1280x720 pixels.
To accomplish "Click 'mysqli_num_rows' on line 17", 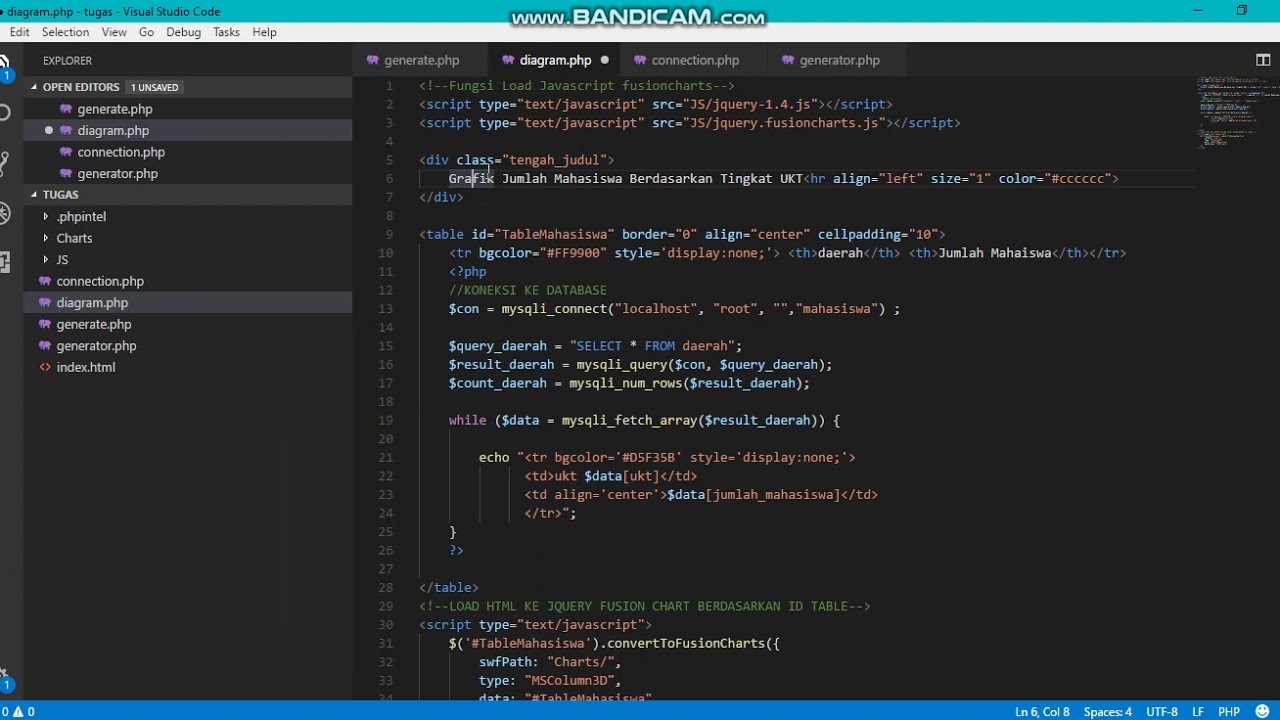I will 625,383.
